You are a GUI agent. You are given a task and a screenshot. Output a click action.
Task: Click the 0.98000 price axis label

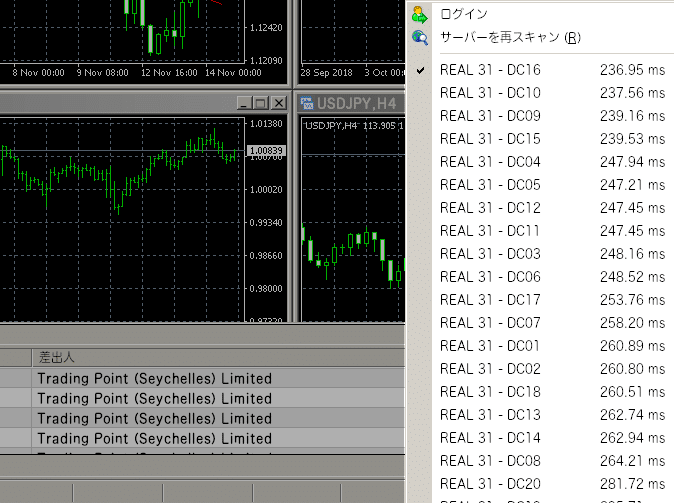pos(266,288)
